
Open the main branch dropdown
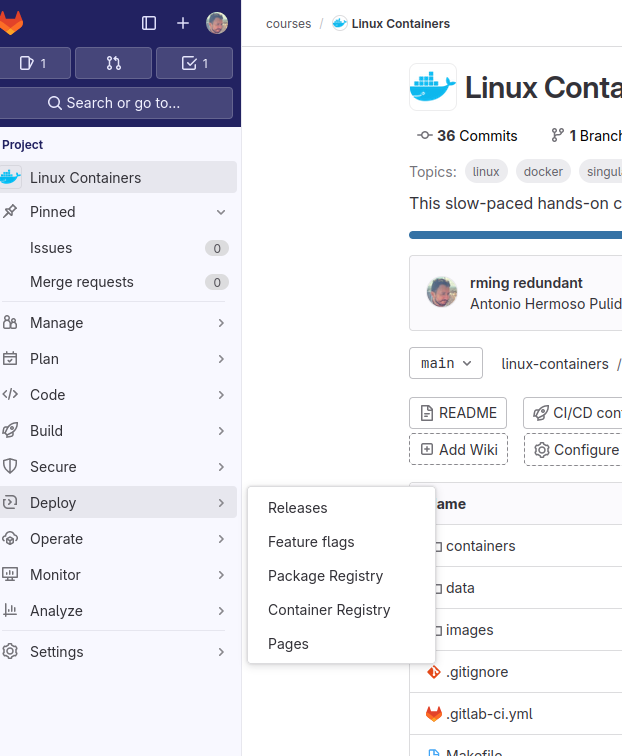445,363
